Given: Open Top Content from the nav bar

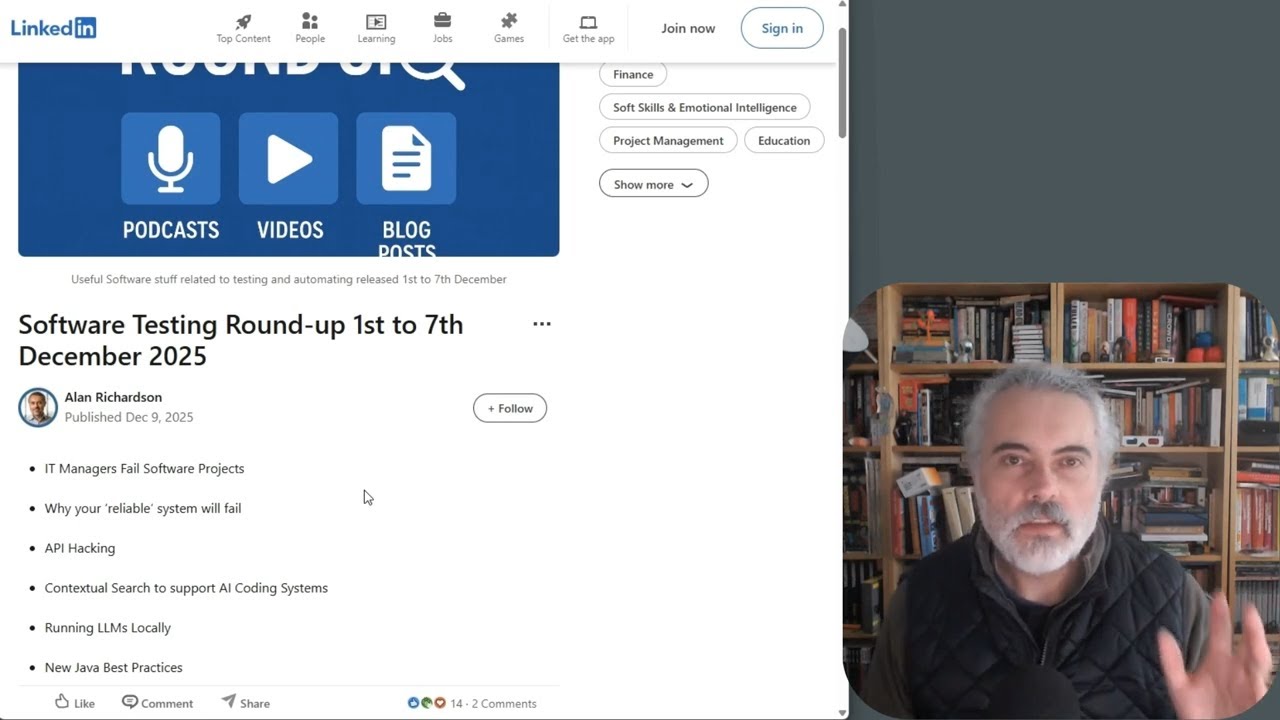Looking at the screenshot, I should 243,28.
